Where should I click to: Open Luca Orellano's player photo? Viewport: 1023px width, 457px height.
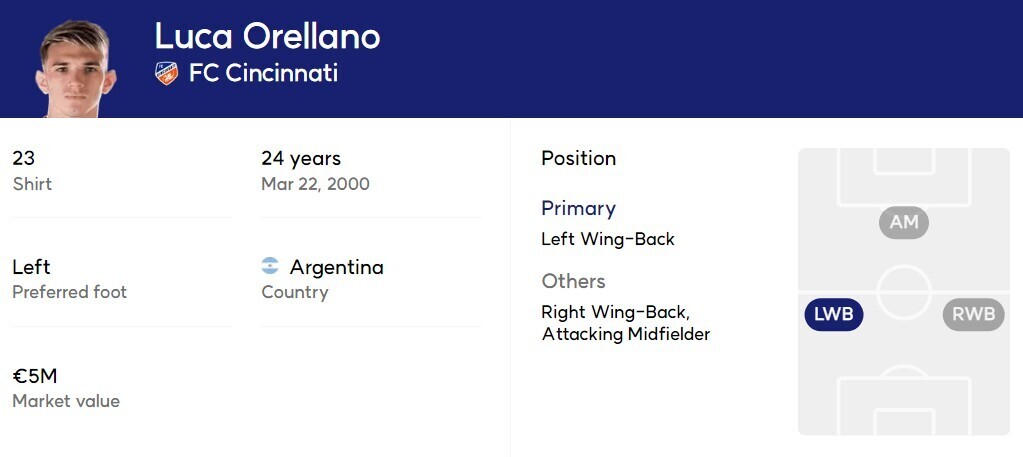pos(75,68)
